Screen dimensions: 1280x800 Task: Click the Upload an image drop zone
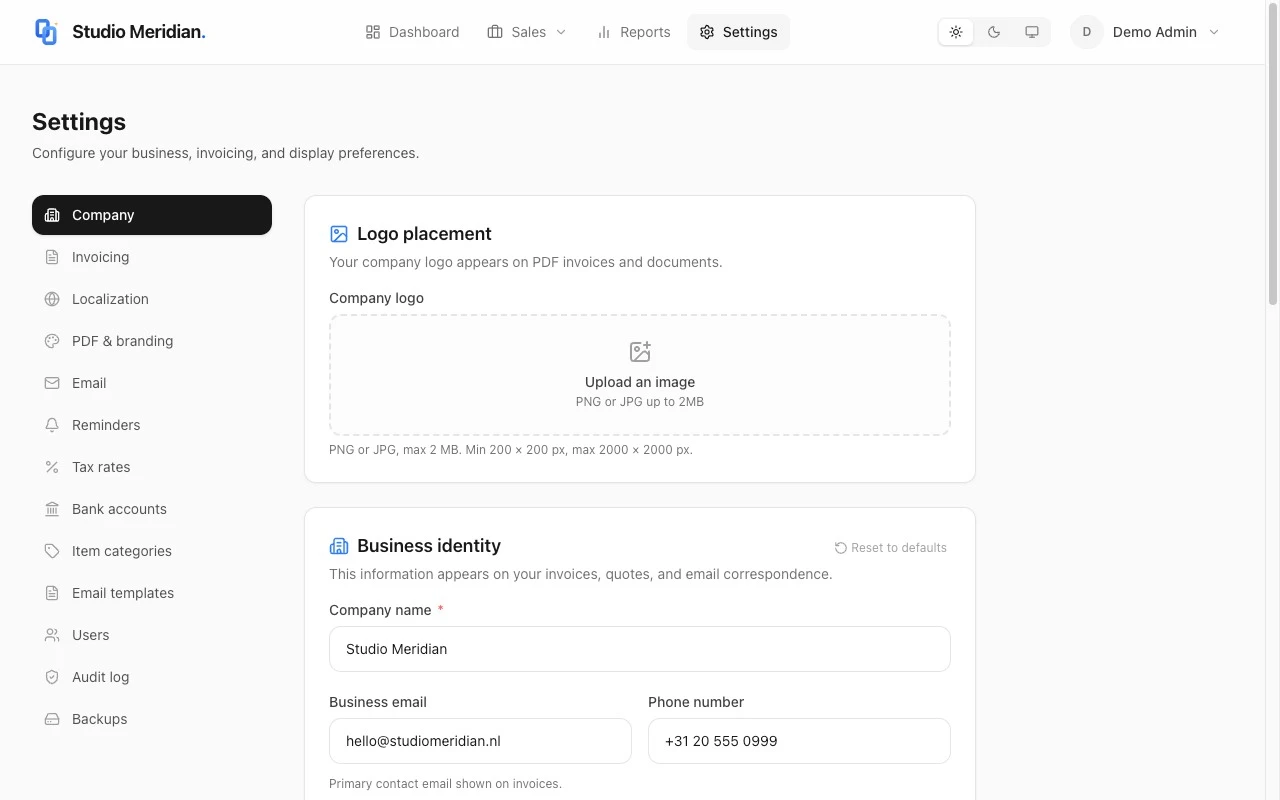[640, 375]
